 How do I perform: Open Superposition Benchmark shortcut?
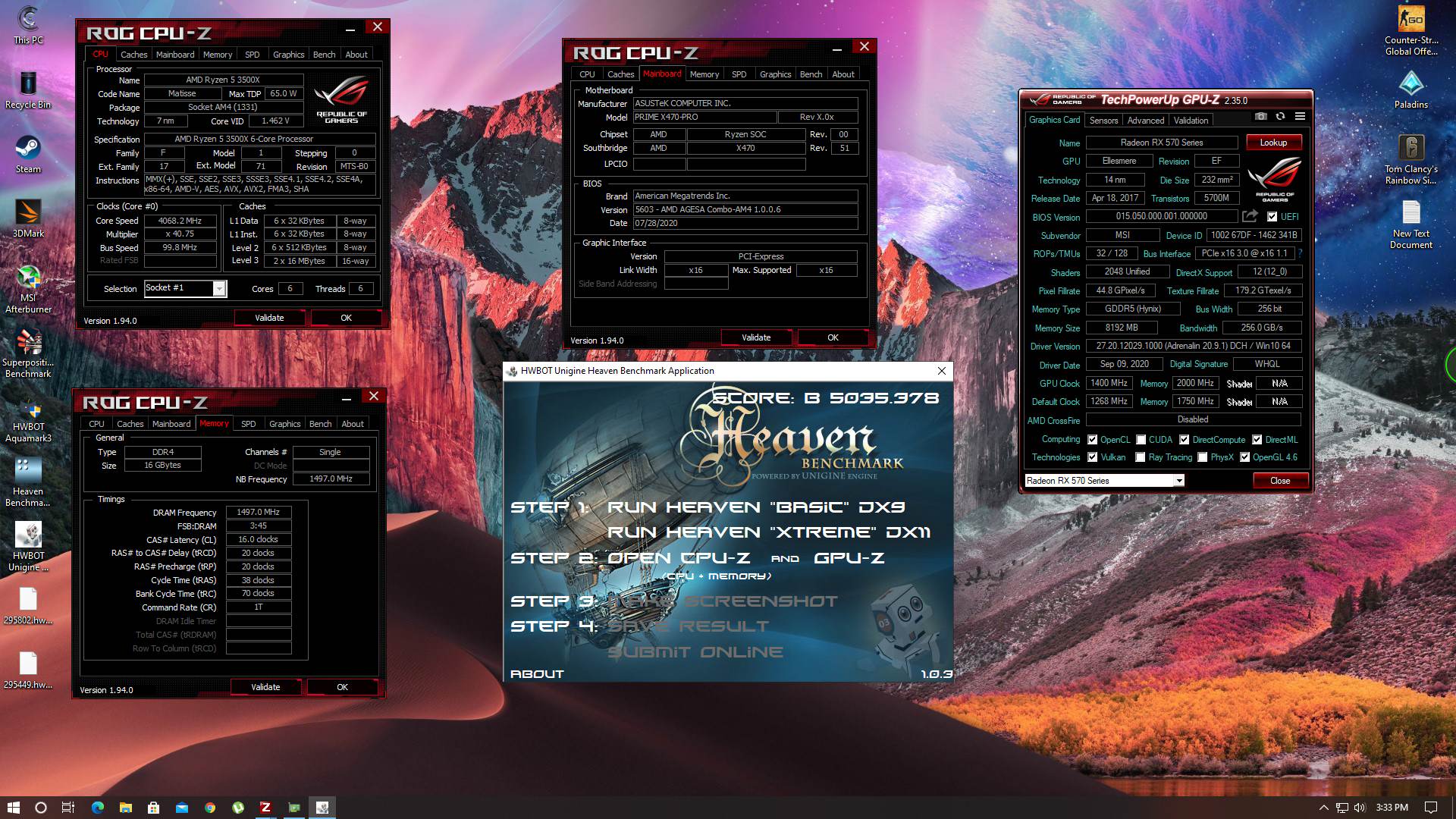28,353
